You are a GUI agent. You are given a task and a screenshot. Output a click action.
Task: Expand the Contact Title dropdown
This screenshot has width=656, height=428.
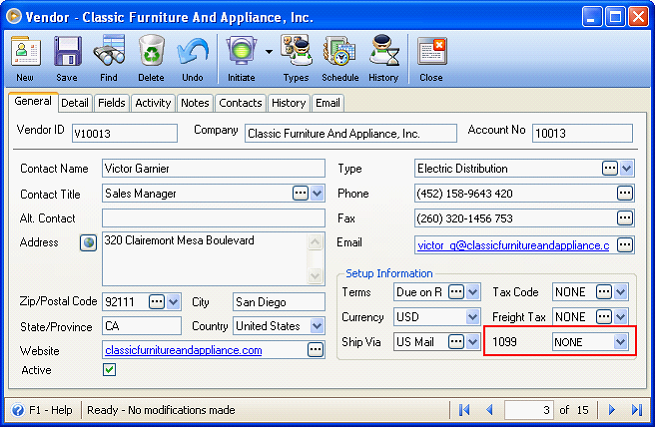point(317,193)
